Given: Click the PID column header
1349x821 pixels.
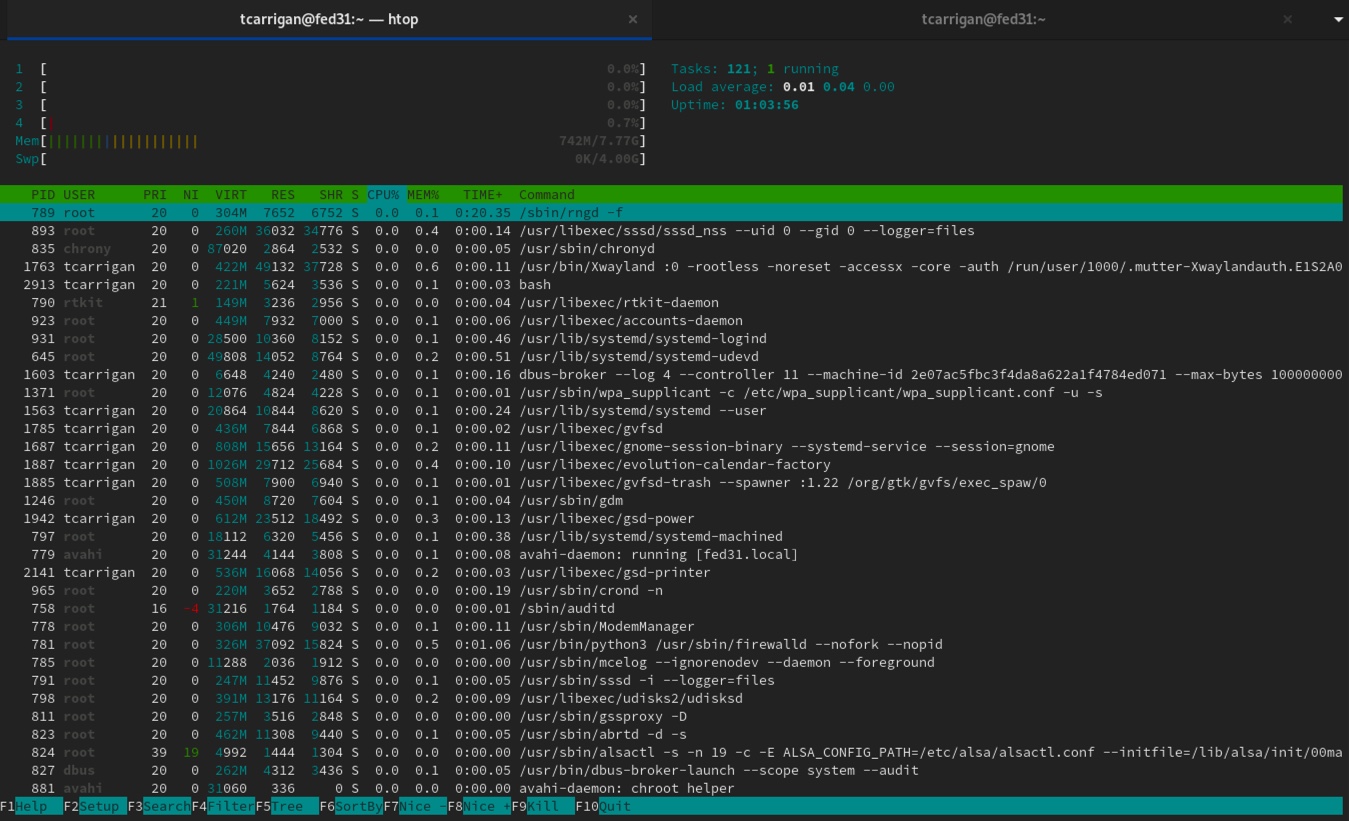Looking at the screenshot, I should tap(42, 194).
